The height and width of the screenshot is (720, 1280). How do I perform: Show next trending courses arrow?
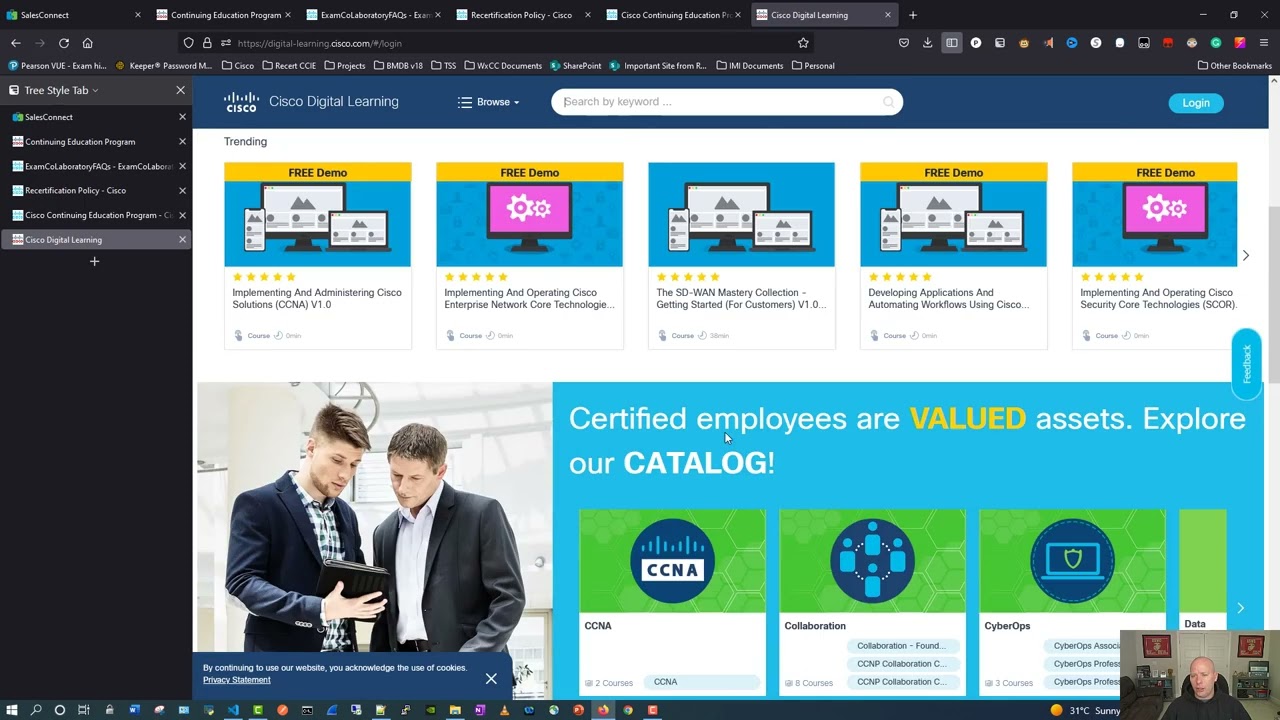[1245, 256]
